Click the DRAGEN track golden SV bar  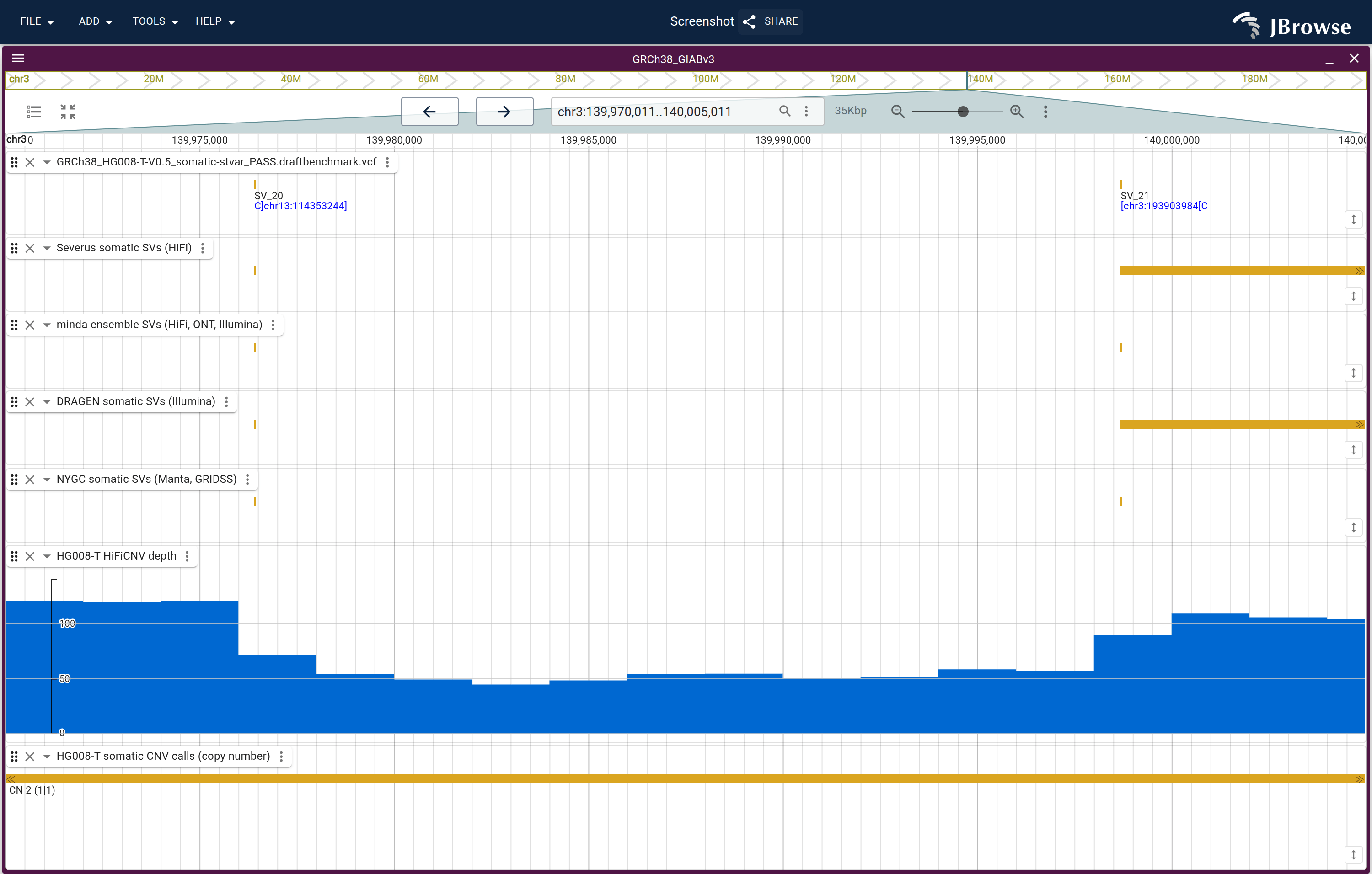1242,424
